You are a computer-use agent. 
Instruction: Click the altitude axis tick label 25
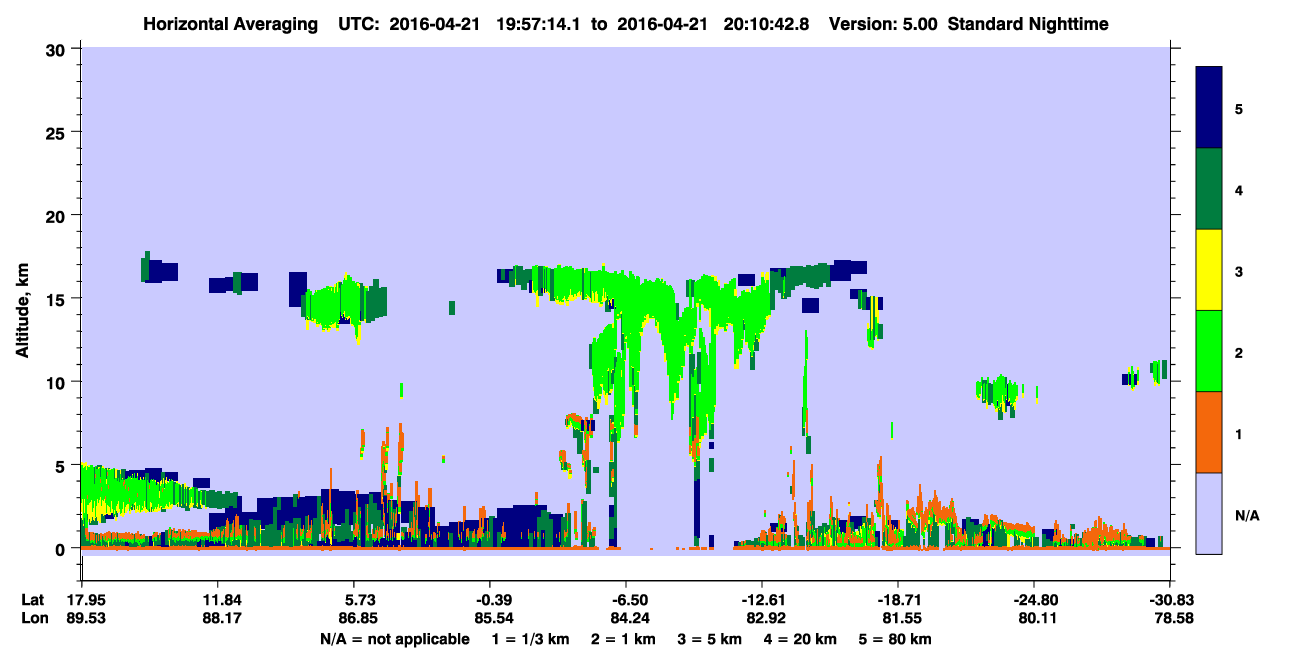coord(57,132)
